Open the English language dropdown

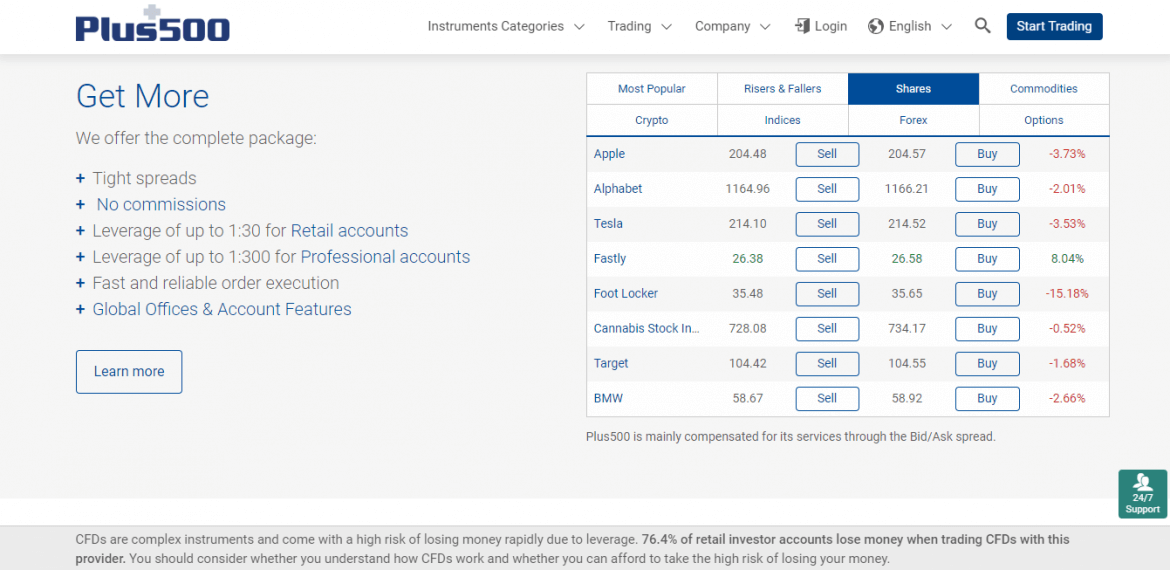(x=910, y=26)
